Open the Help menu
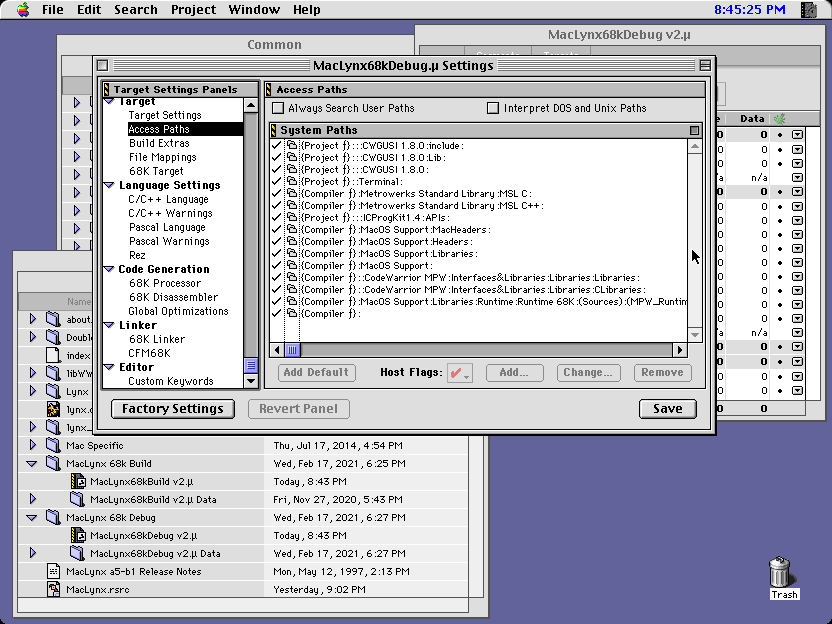Screen dimensions: 832x624 (x=307, y=10)
